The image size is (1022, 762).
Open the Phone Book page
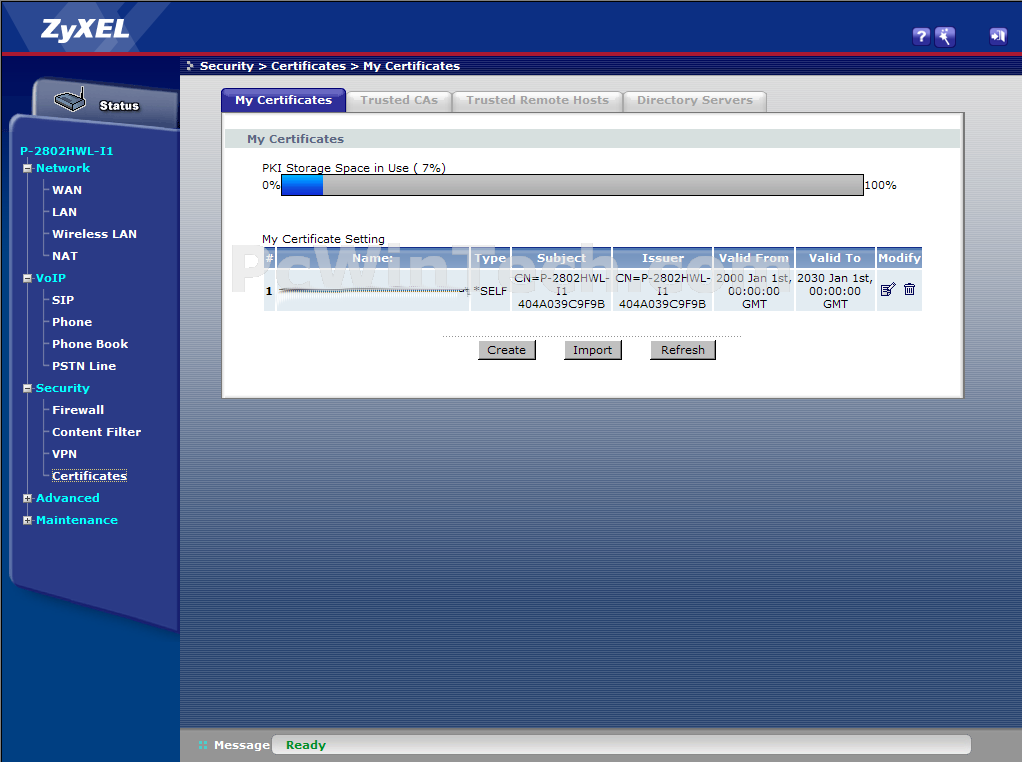click(x=90, y=344)
